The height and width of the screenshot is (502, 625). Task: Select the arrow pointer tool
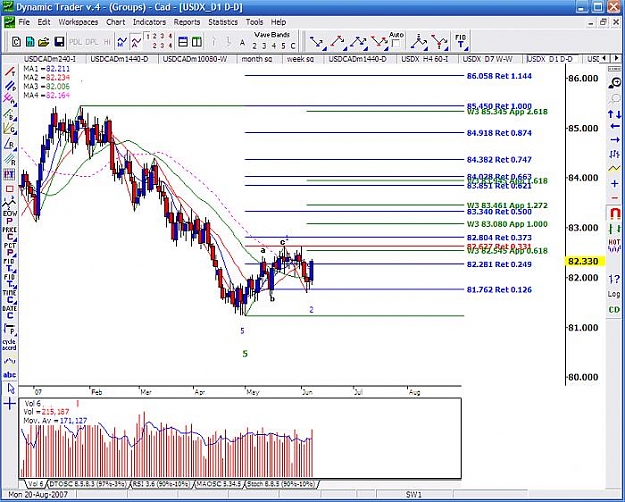pos(10,389)
